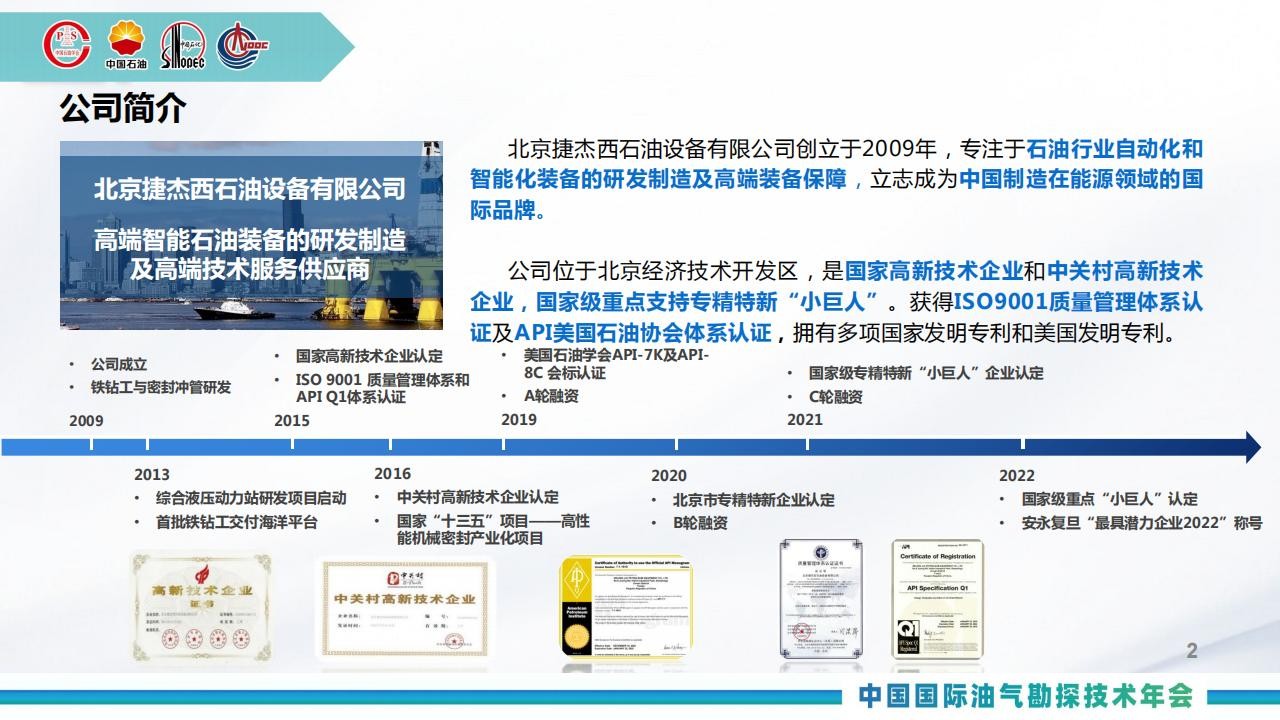Select the bullet ISO 9001 质量管理体系和API Q1体系认证
Viewport: 1280px width, 720px height.
pos(382,388)
